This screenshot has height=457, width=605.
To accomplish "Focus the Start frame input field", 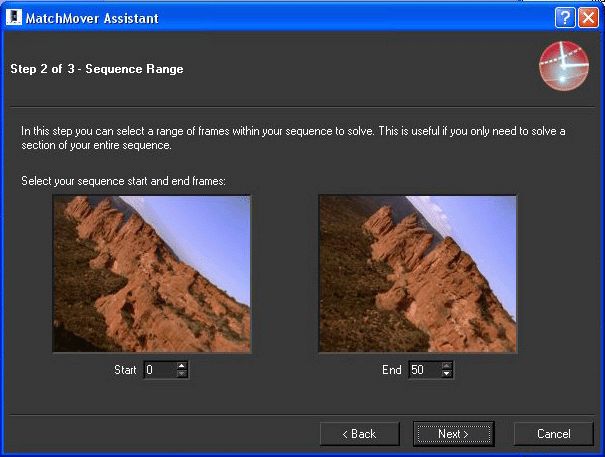I will [161, 370].
